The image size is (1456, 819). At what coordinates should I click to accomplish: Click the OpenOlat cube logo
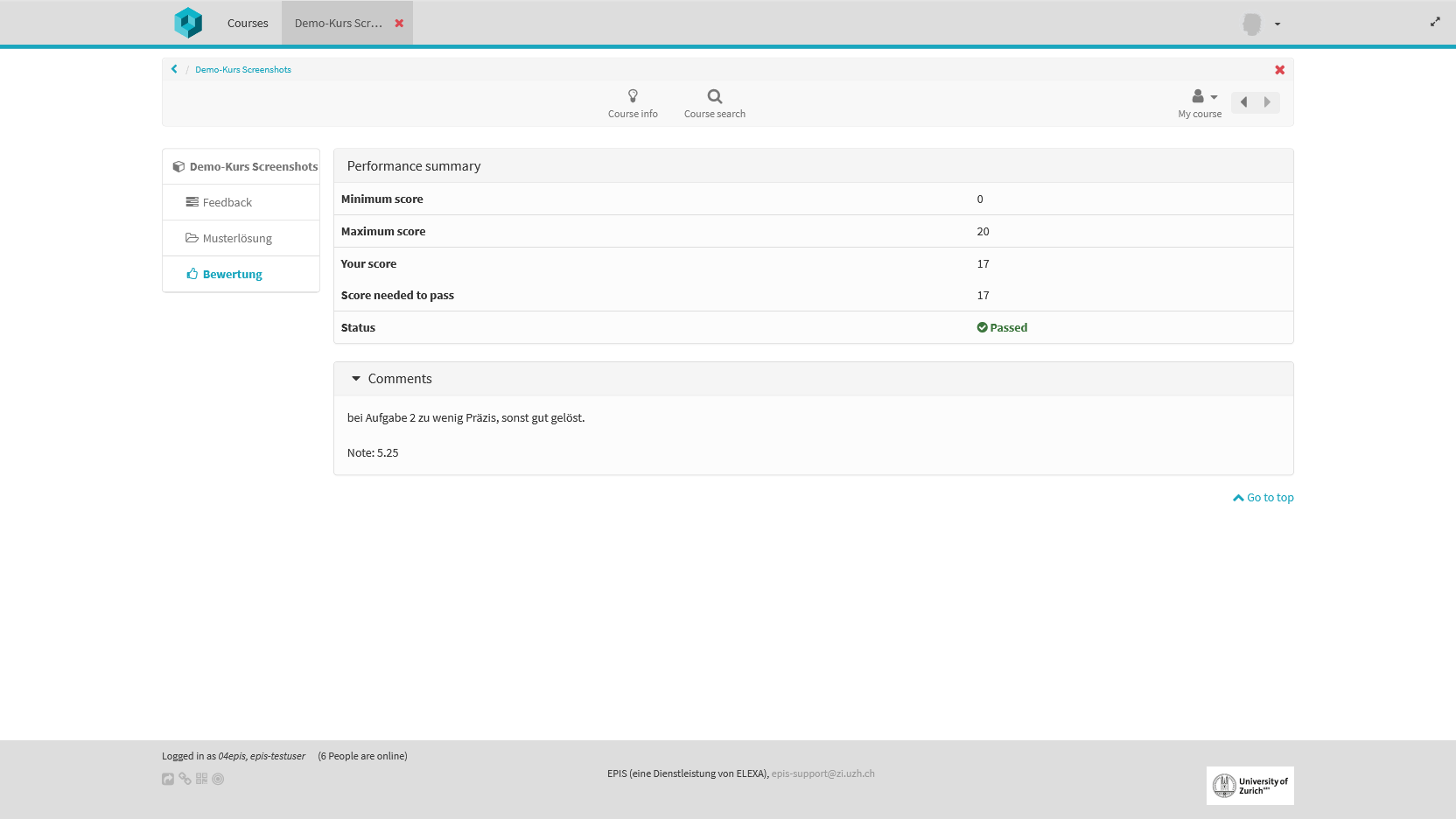188,23
